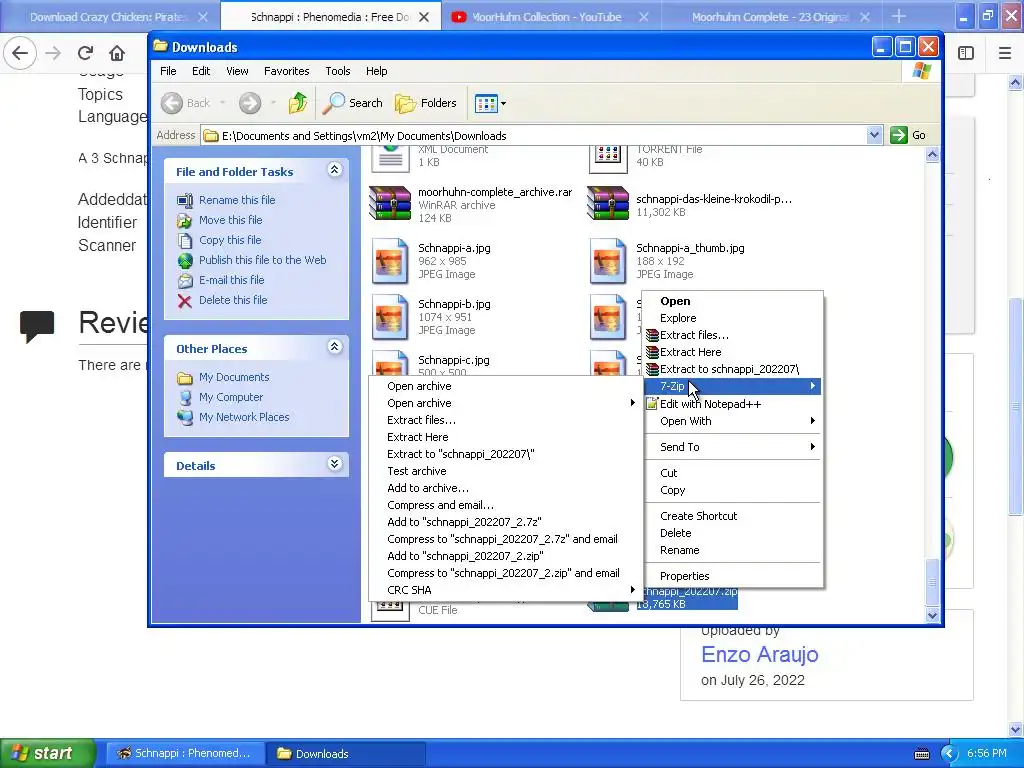Click the browser reload icon

click(85, 53)
